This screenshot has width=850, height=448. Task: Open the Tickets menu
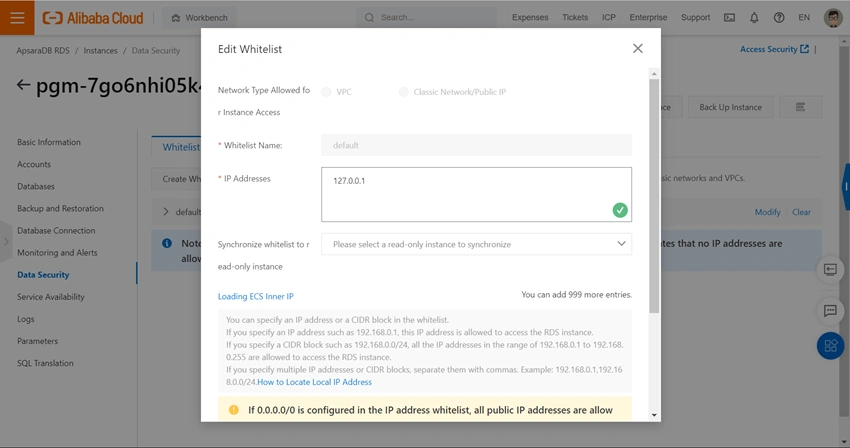point(575,18)
